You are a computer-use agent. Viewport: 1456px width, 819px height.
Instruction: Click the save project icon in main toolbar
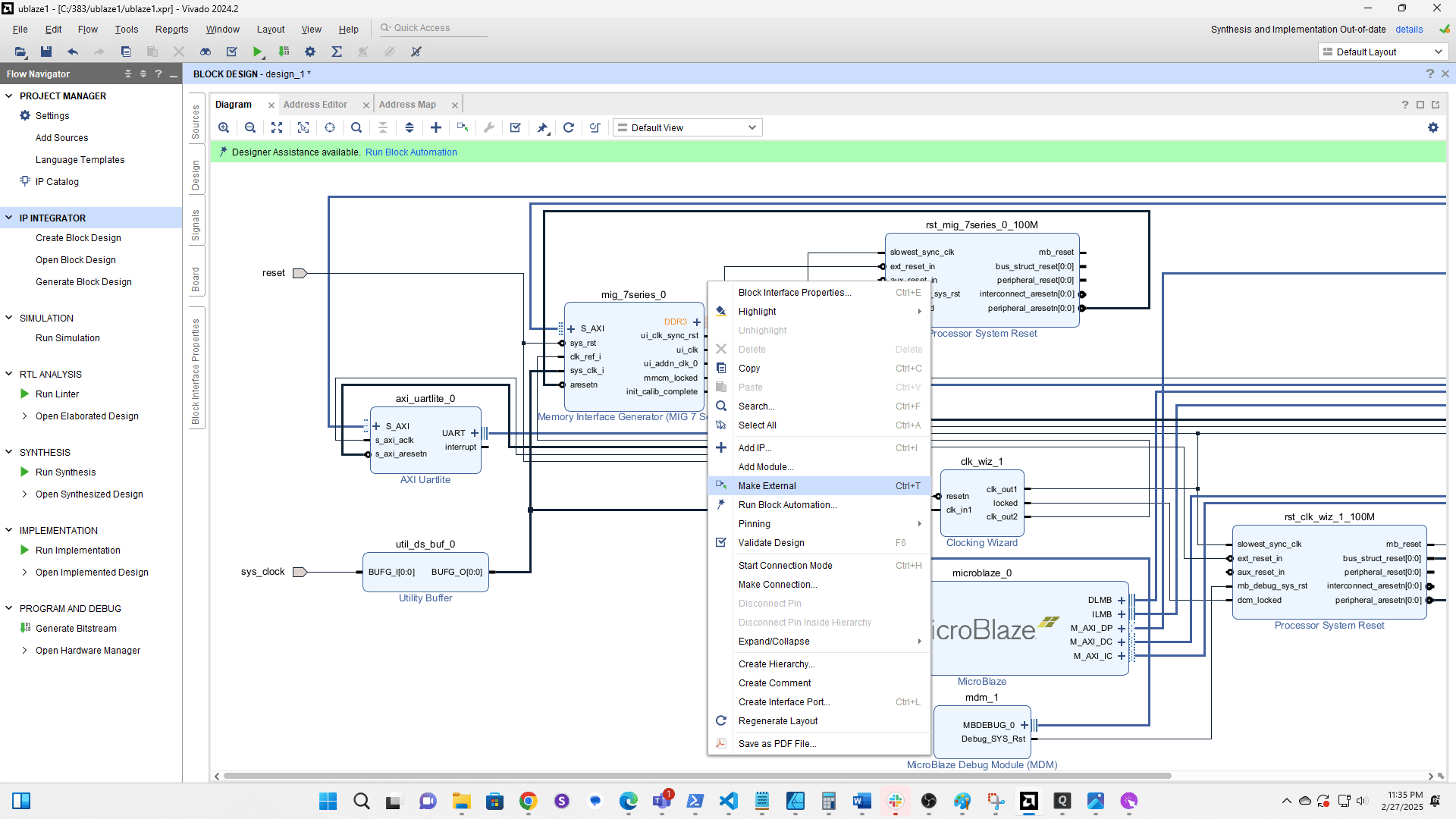click(46, 52)
